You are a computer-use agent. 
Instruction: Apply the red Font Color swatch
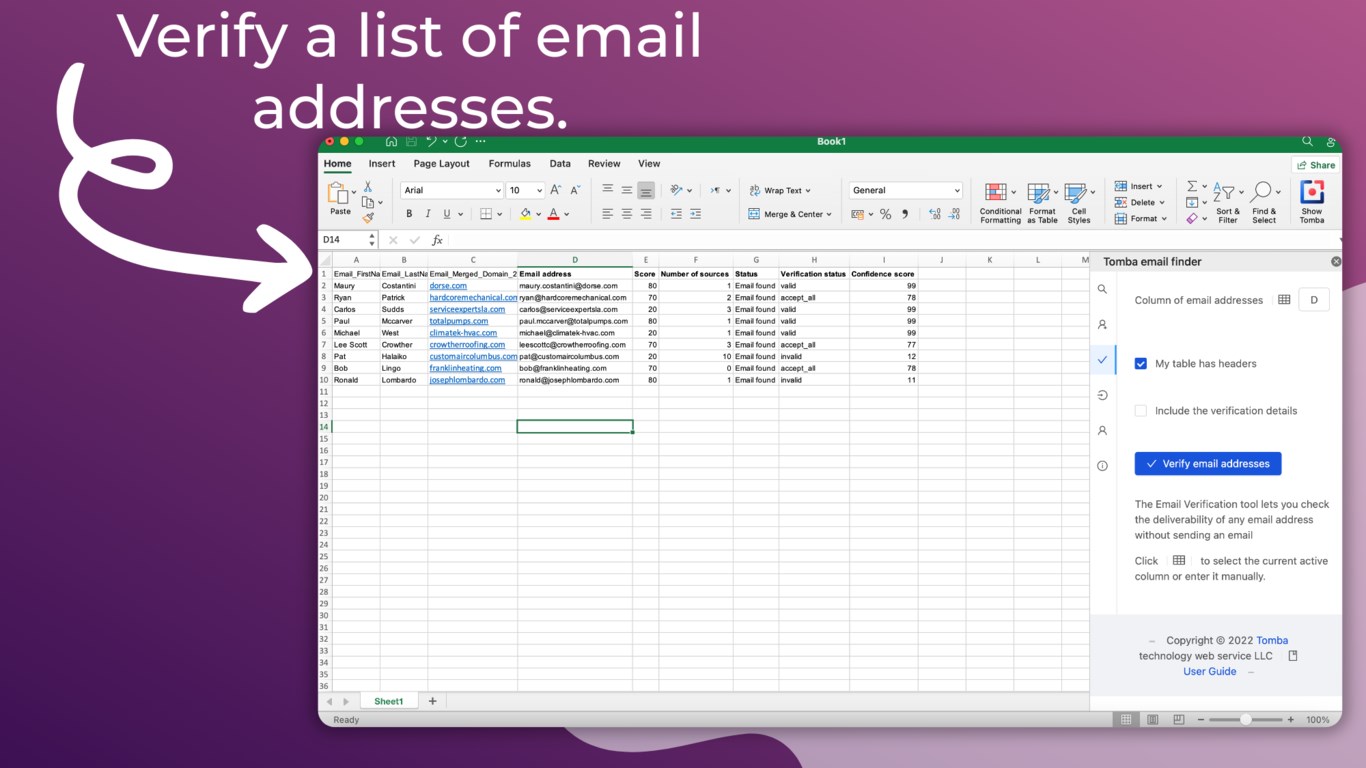click(553, 214)
